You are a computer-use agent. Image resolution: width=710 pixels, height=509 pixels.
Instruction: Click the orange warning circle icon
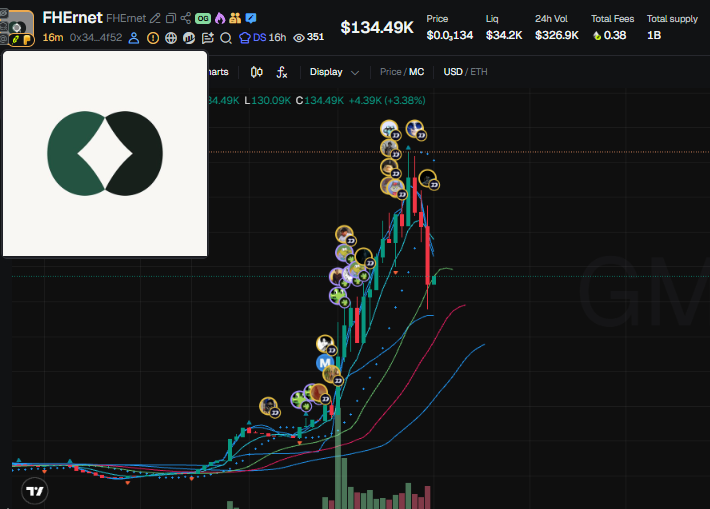[x=153, y=38]
